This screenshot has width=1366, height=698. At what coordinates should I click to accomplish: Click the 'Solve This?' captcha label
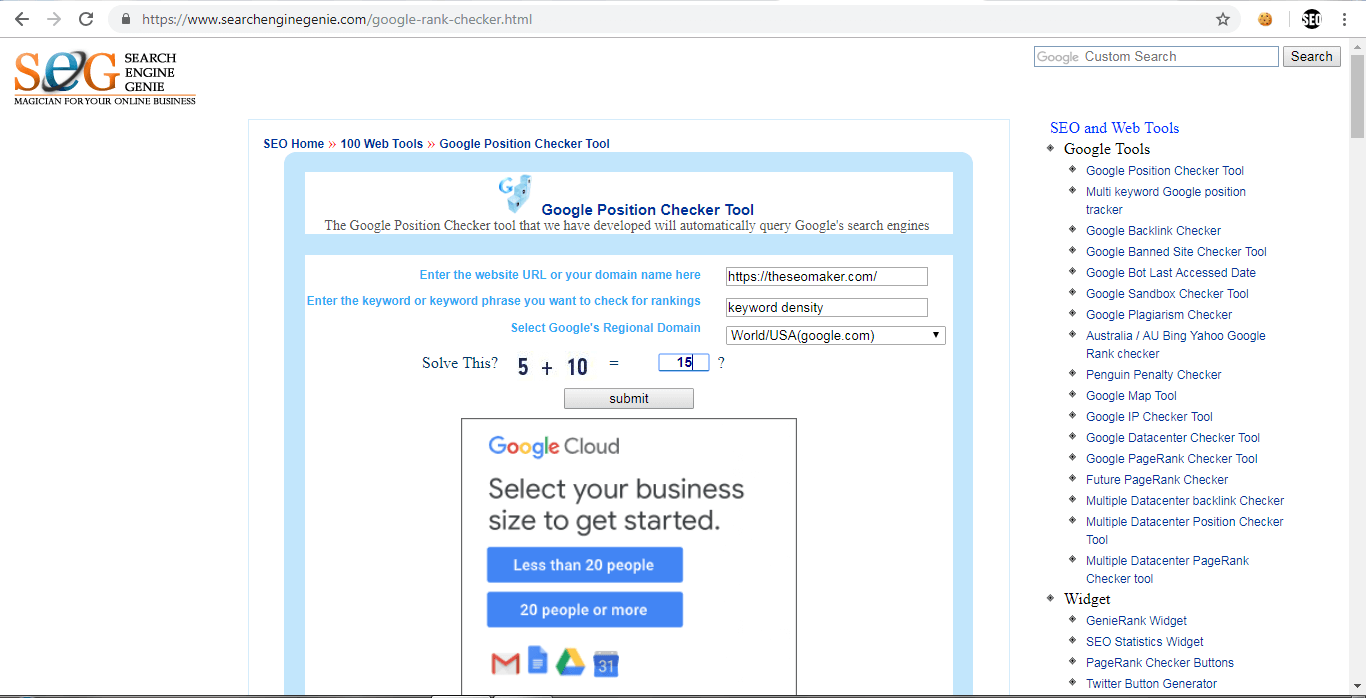pos(460,363)
